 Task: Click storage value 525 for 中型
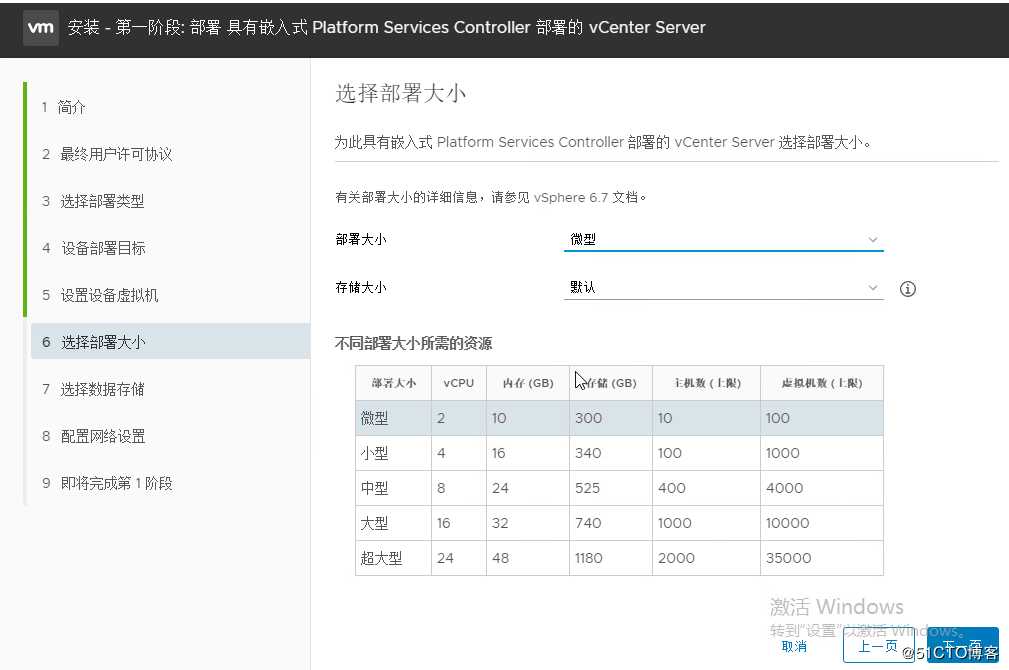588,488
